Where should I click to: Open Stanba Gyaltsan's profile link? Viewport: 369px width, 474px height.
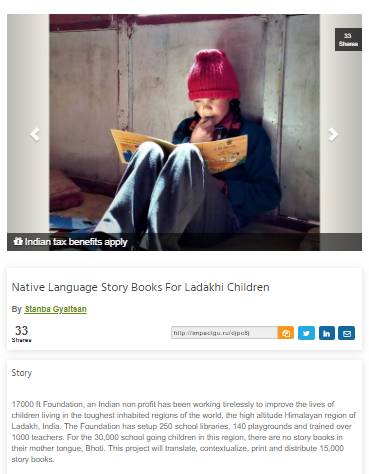click(55, 309)
